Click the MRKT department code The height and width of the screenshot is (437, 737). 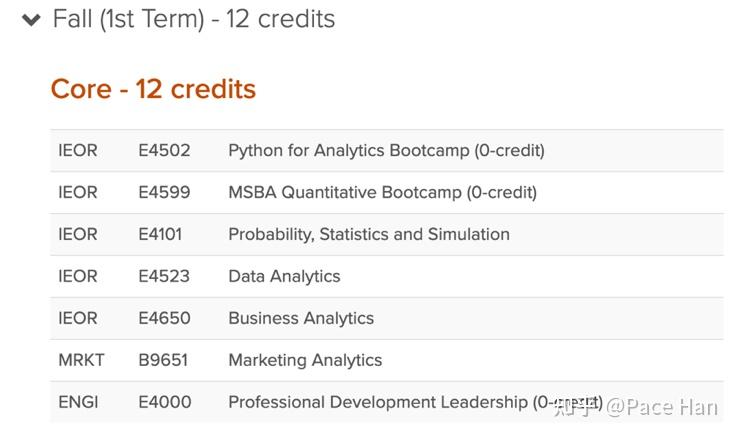81,360
